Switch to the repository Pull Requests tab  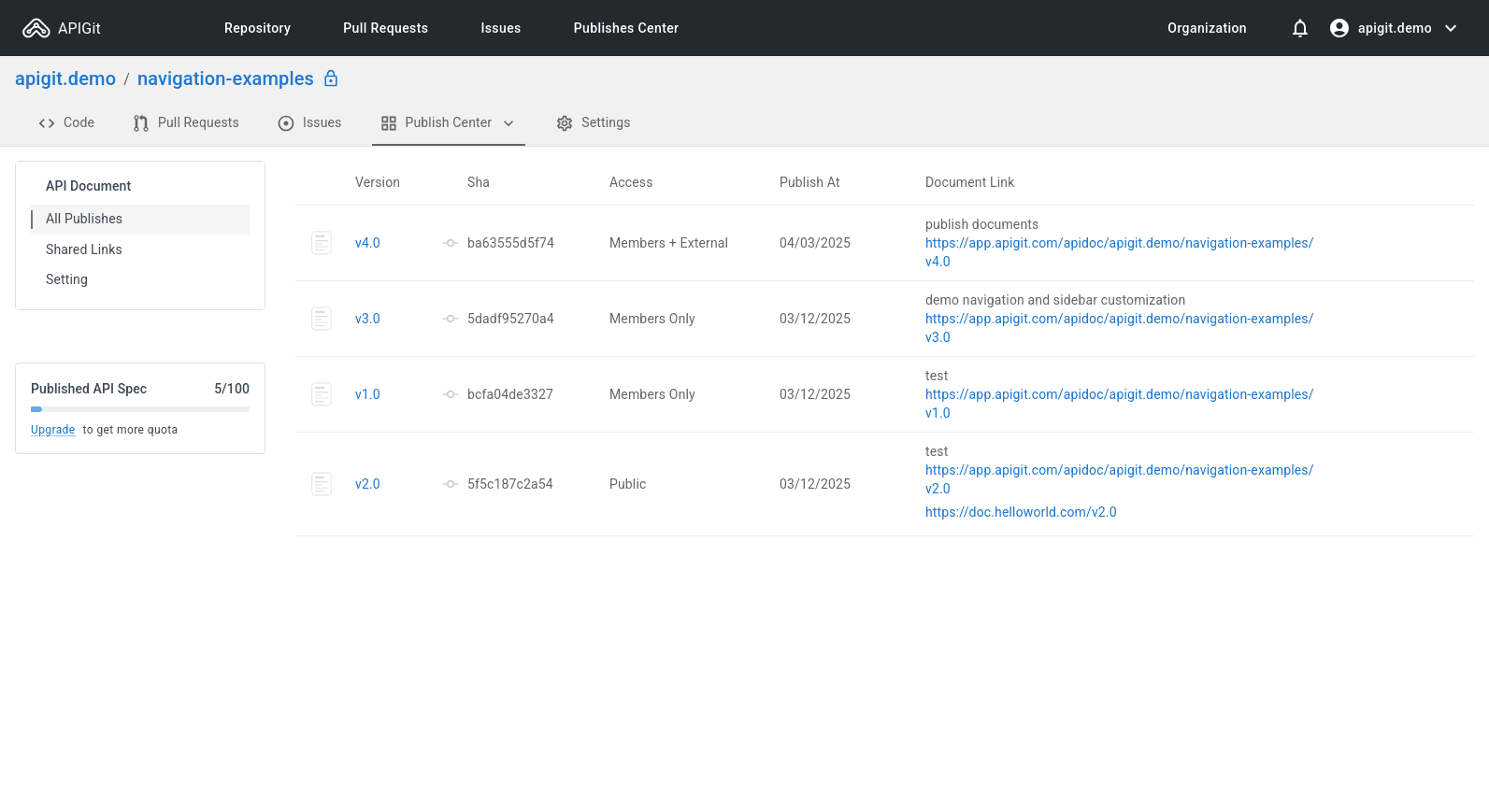[186, 122]
